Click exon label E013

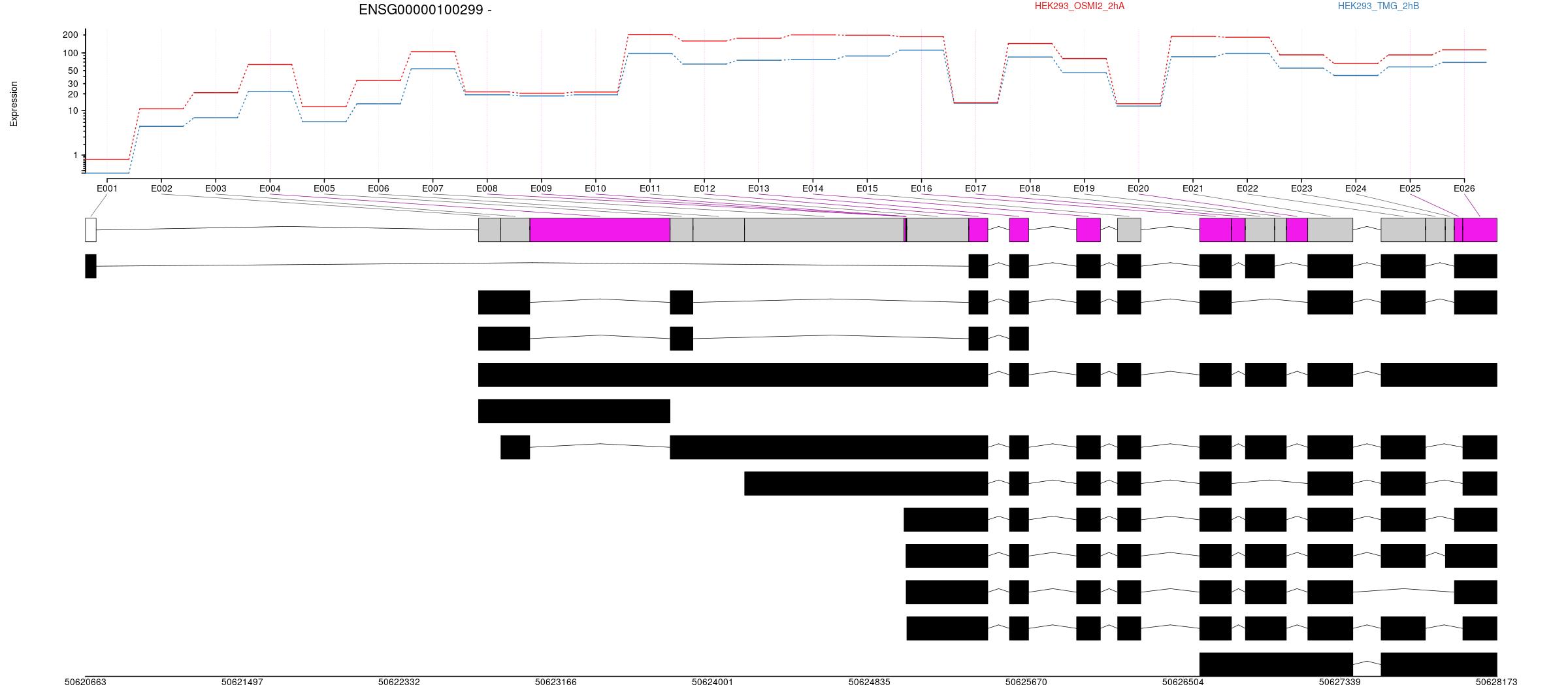point(759,188)
